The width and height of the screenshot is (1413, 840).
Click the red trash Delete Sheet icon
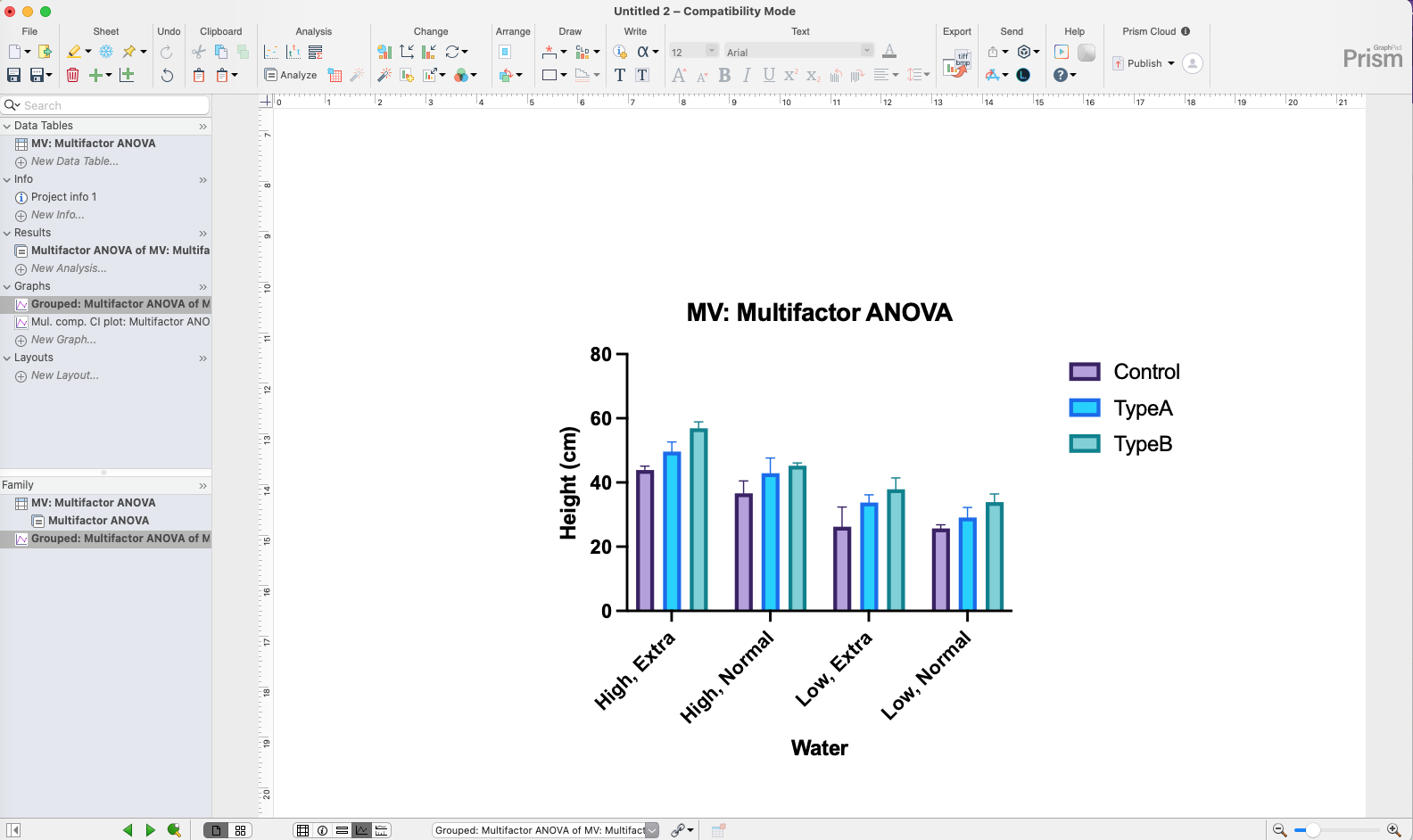coord(73,75)
